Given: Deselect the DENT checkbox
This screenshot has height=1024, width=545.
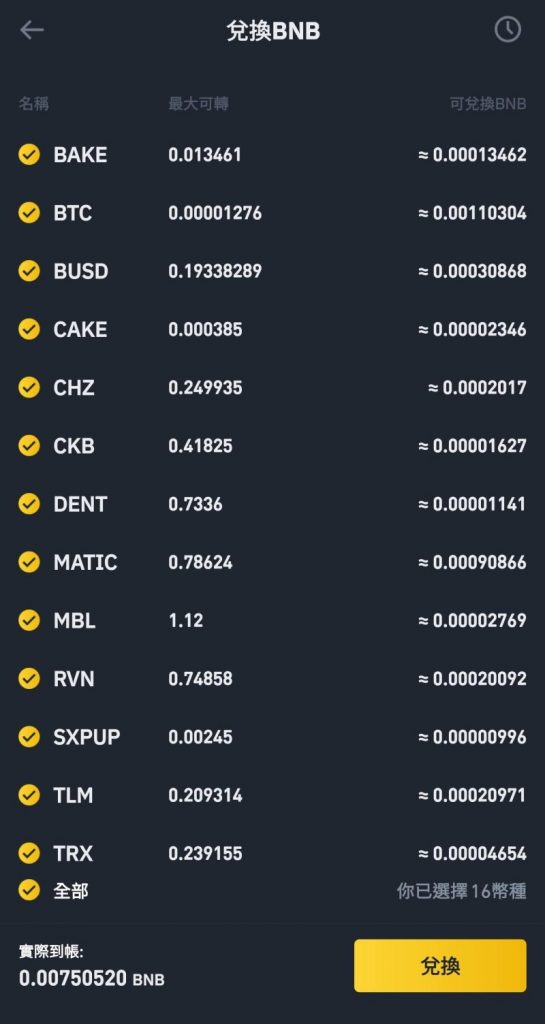Looking at the screenshot, I should pos(29,504).
